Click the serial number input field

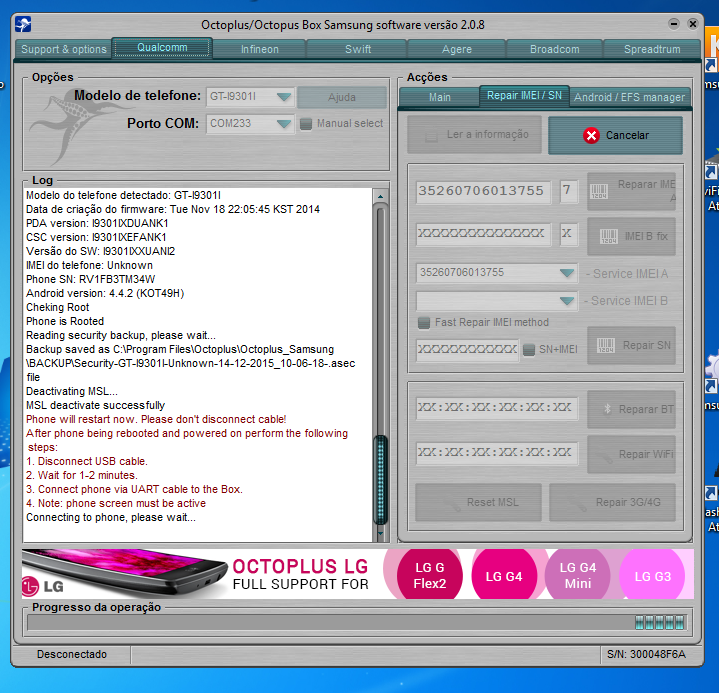(x=467, y=350)
